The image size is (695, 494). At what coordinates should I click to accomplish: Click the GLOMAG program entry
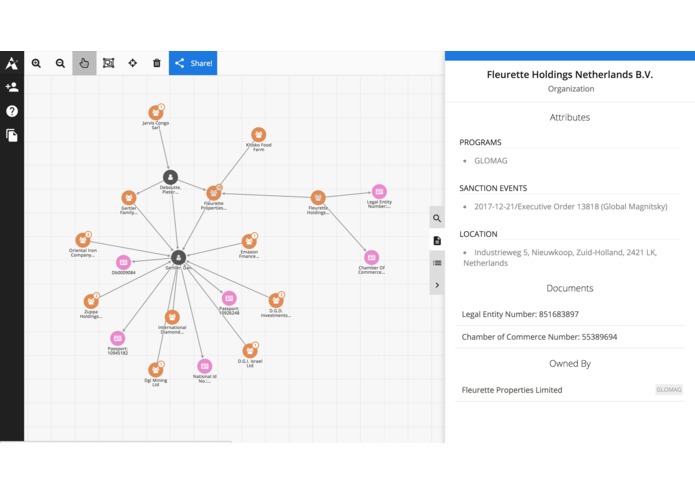[x=491, y=161]
